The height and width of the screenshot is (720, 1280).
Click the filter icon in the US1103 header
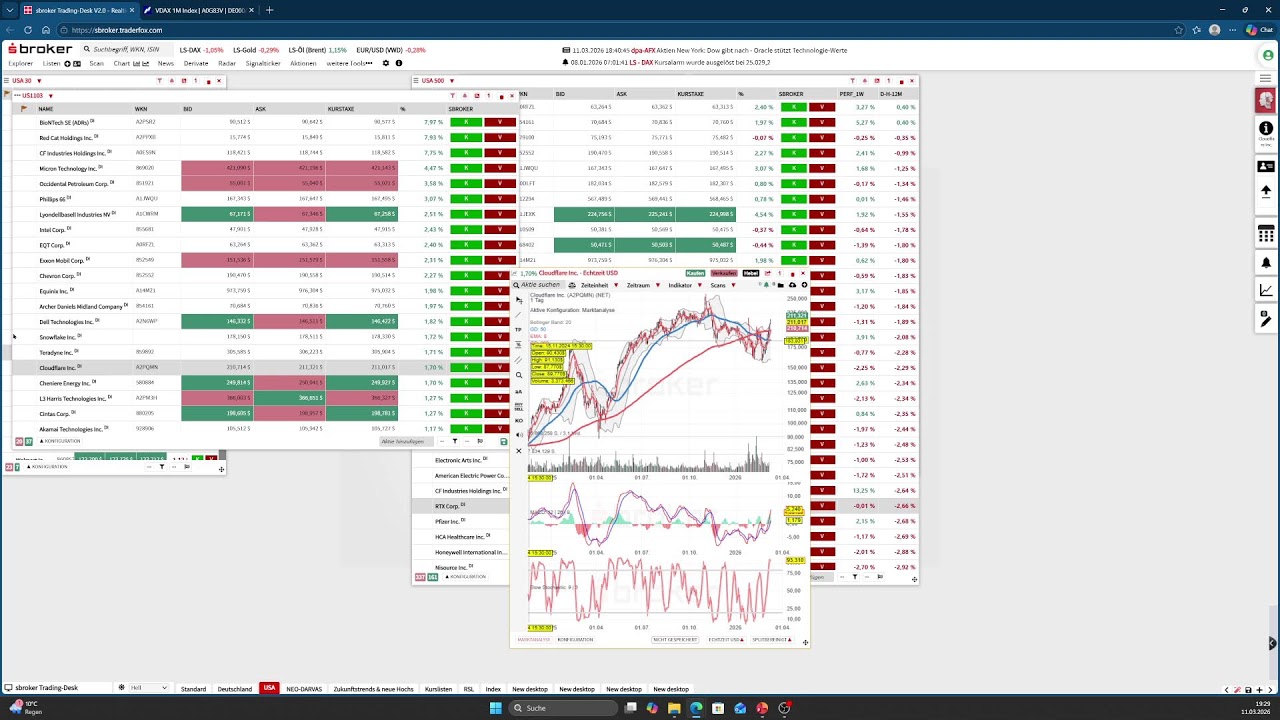click(452, 96)
